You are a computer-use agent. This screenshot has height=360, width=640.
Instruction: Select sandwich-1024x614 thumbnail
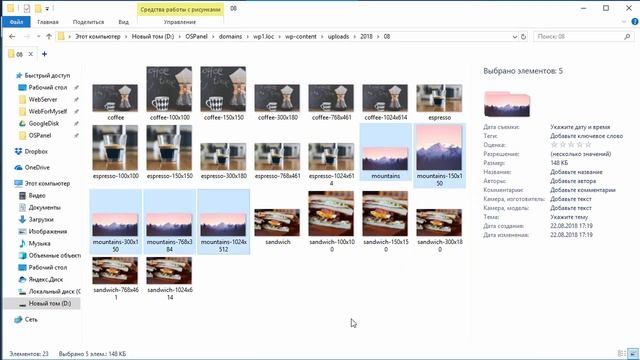pyautogui.click(x=169, y=271)
